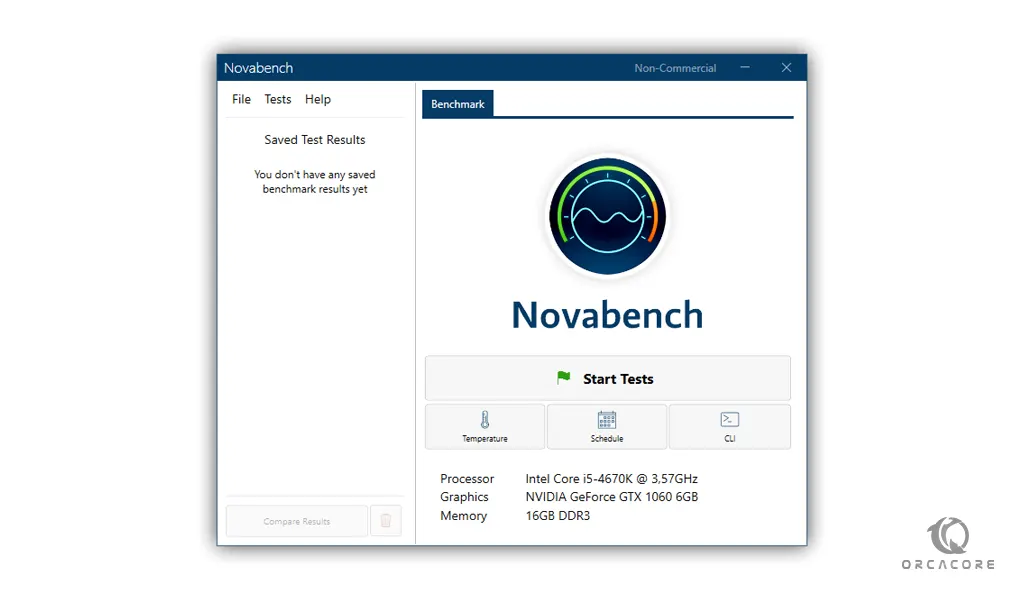Screen dimensions: 1024x600
Task: Click the large Novabench title text
Action: pos(607,315)
